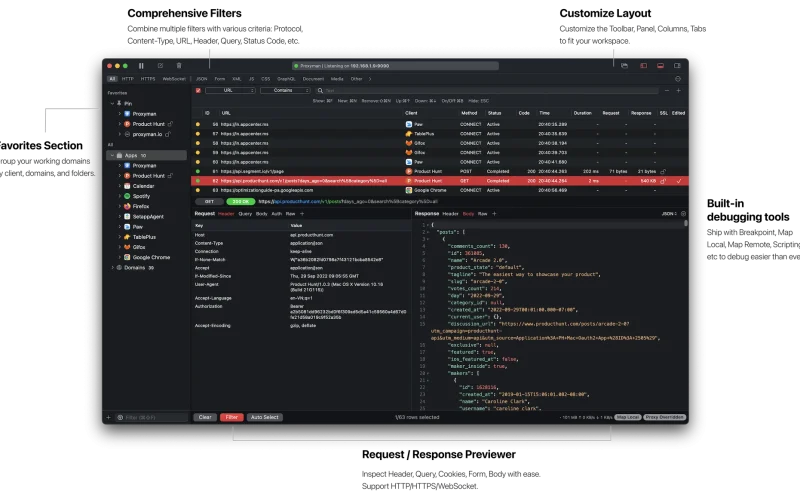Click the sidebar Filter input field
Screen dimensions: 800x500
pos(152,417)
